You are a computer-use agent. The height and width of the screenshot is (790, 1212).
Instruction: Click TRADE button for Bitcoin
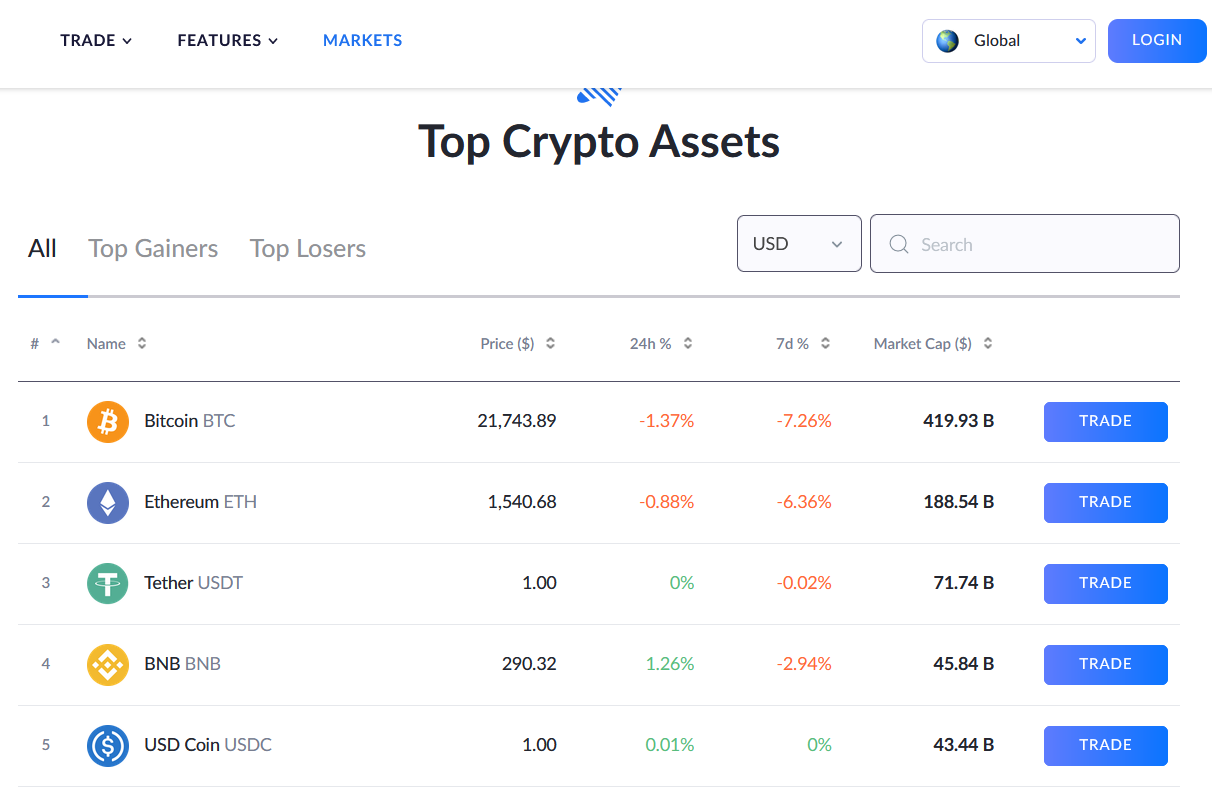pos(1106,422)
